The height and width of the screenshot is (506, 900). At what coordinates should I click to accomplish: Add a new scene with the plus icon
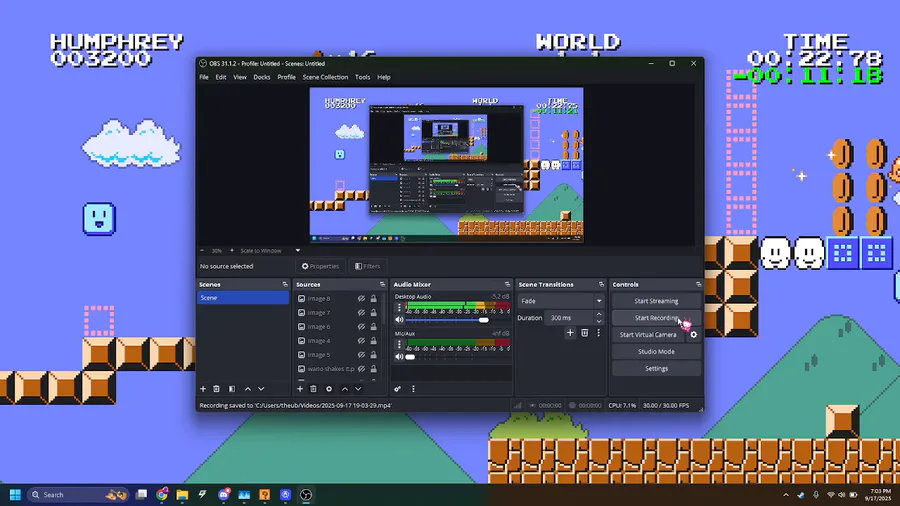(203, 389)
